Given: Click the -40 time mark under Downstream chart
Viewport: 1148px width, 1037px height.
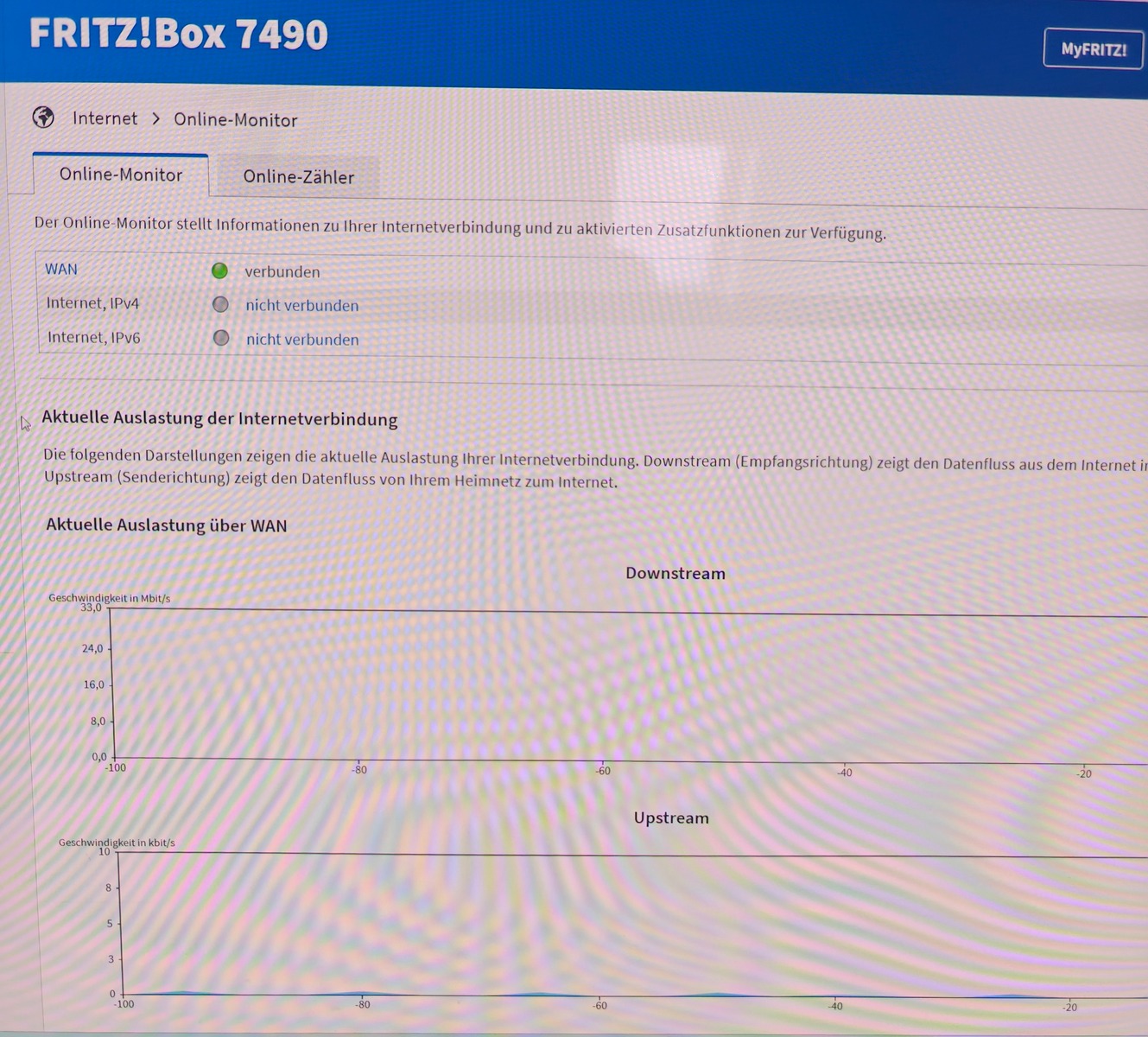Looking at the screenshot, I should click(844, 772).
